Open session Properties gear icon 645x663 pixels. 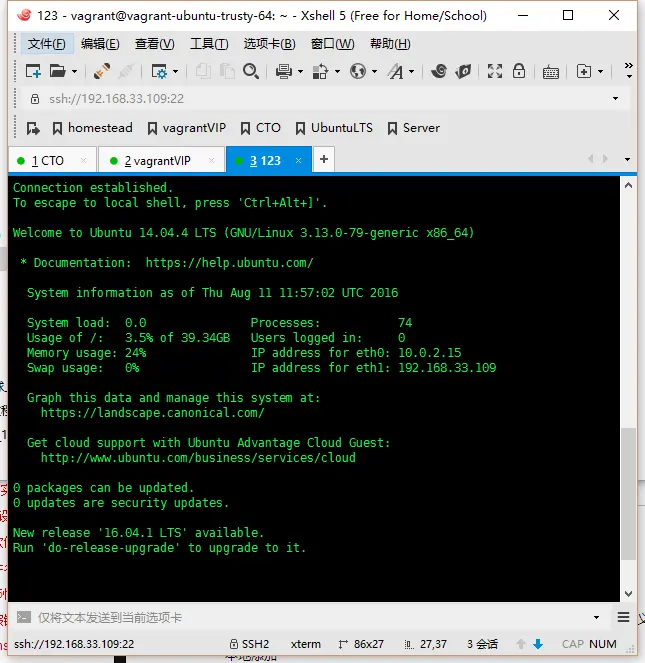pyautogui.click(x=159, y=71)
